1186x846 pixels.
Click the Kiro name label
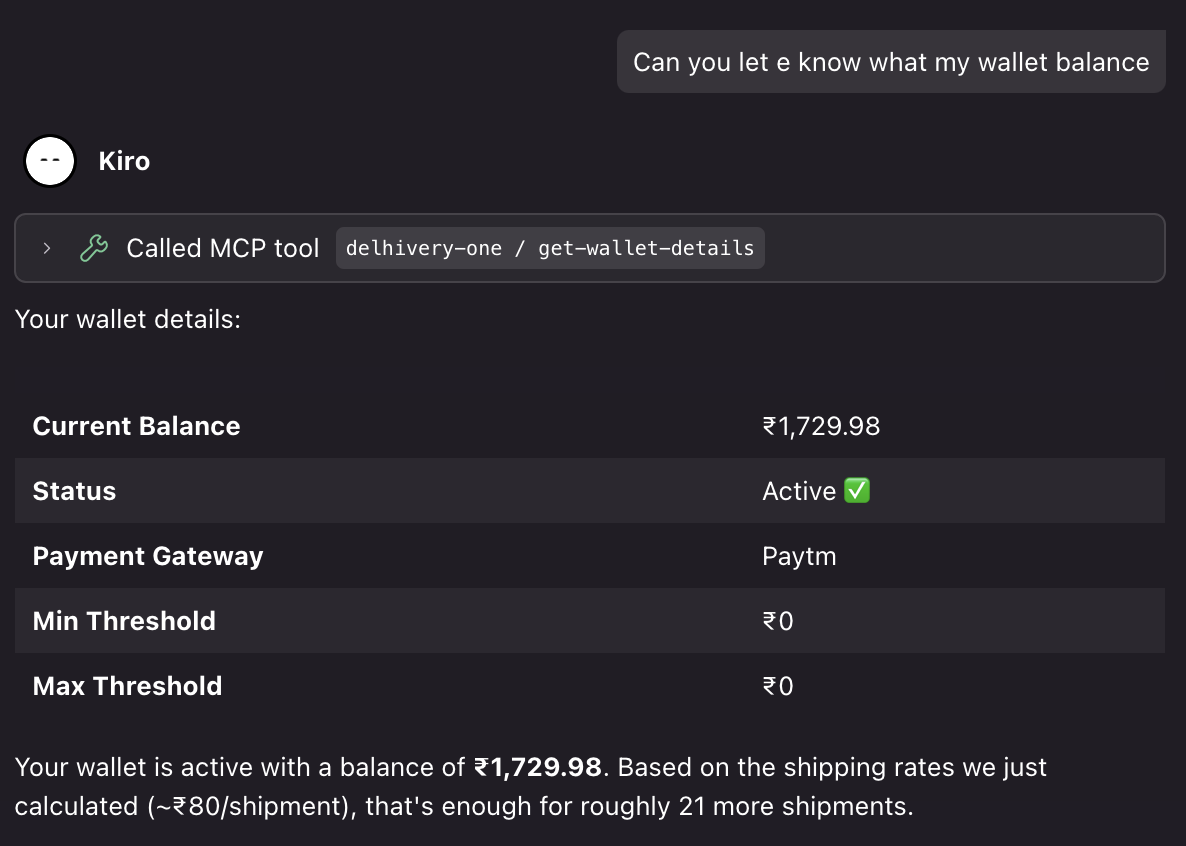(124, 161)
